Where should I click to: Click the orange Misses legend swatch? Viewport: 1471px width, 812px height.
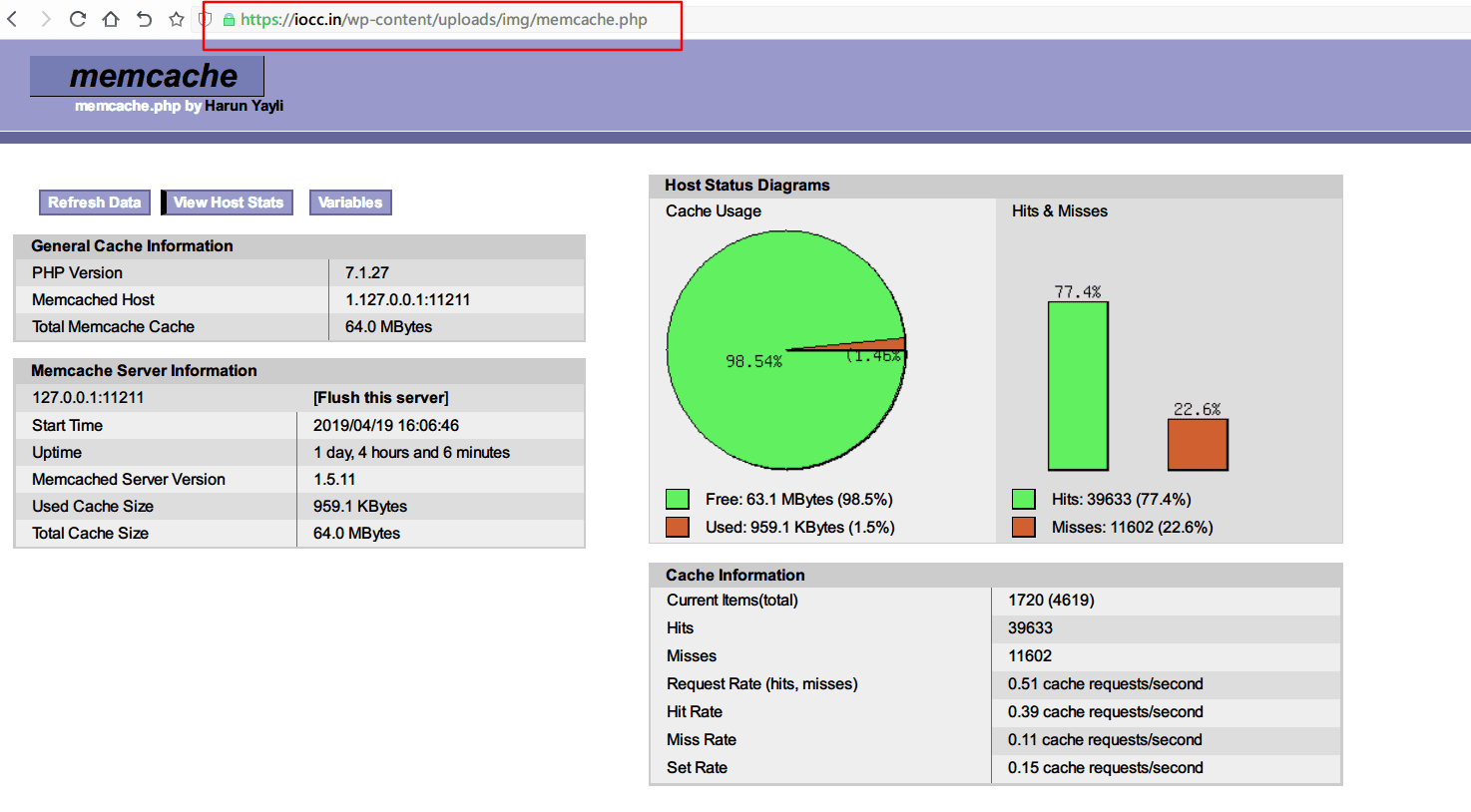[x=1024, y=527]
